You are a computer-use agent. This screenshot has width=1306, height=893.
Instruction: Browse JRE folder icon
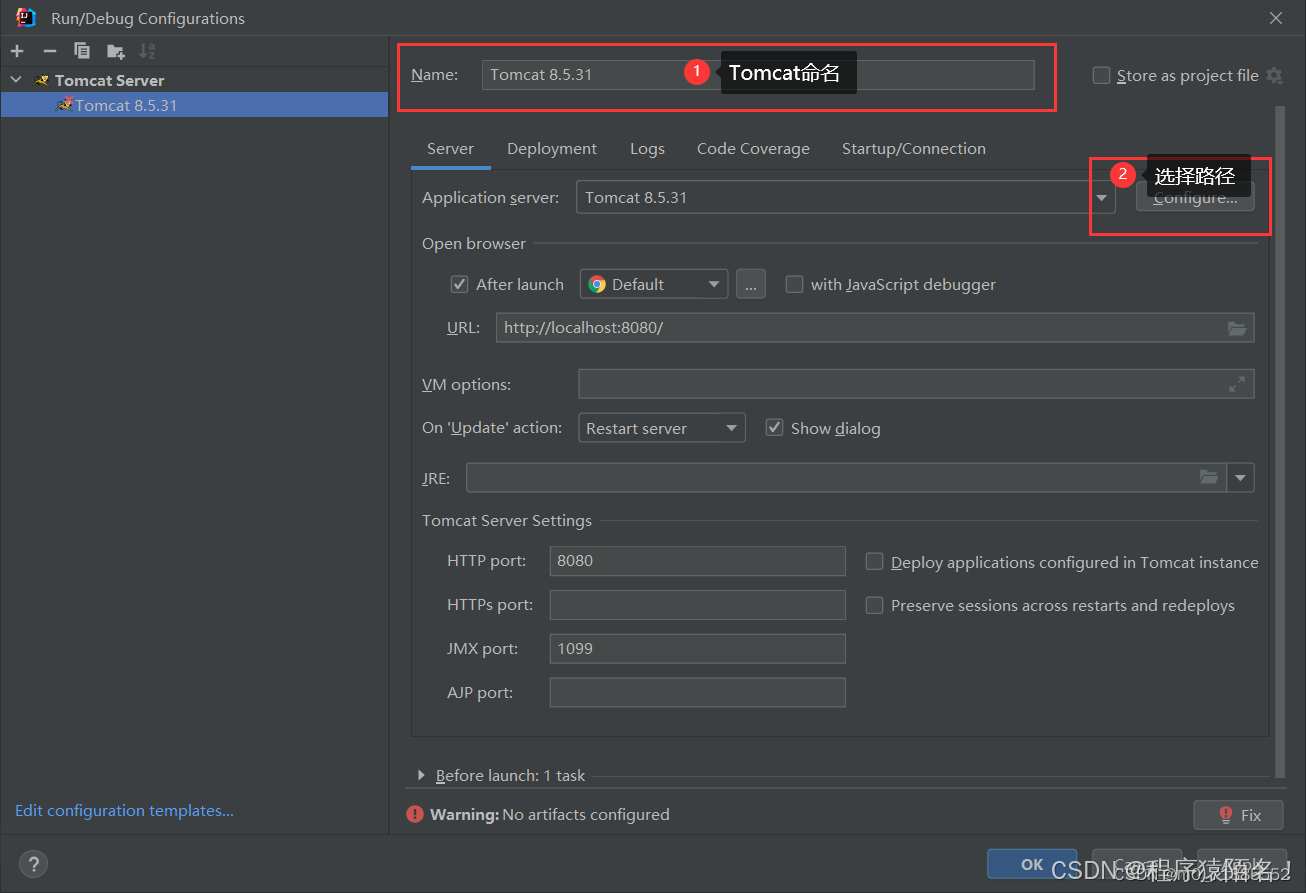tap(1209, 478)
